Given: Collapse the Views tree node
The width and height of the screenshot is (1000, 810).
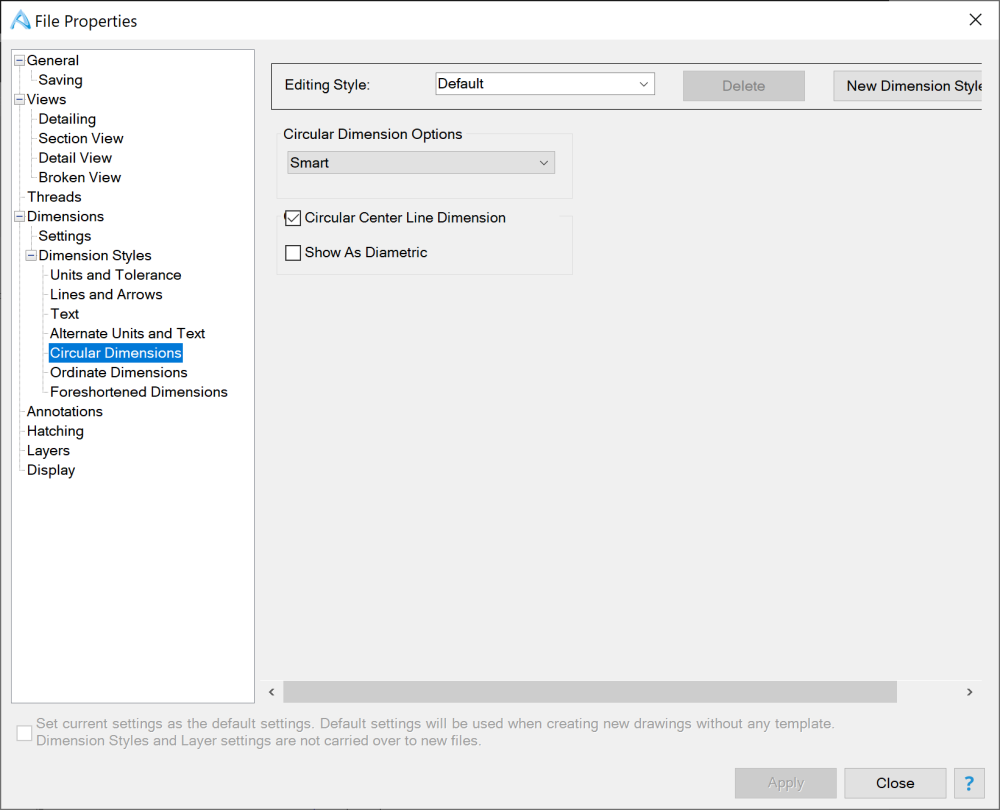Looking at the screenshot, I should click(19, 100).
